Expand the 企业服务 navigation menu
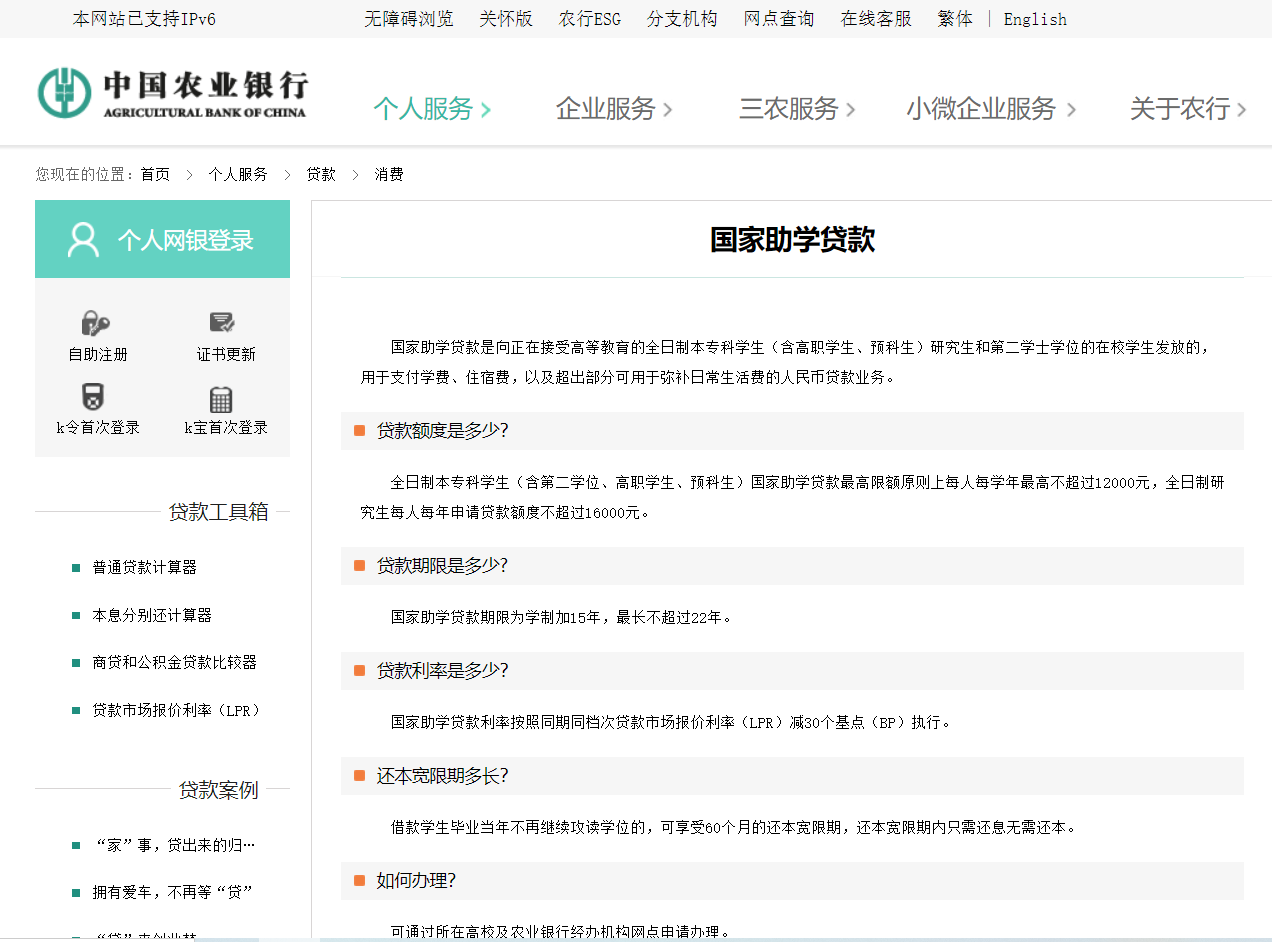This screenshot has width=1272, height=942. (x=613, y=109)
